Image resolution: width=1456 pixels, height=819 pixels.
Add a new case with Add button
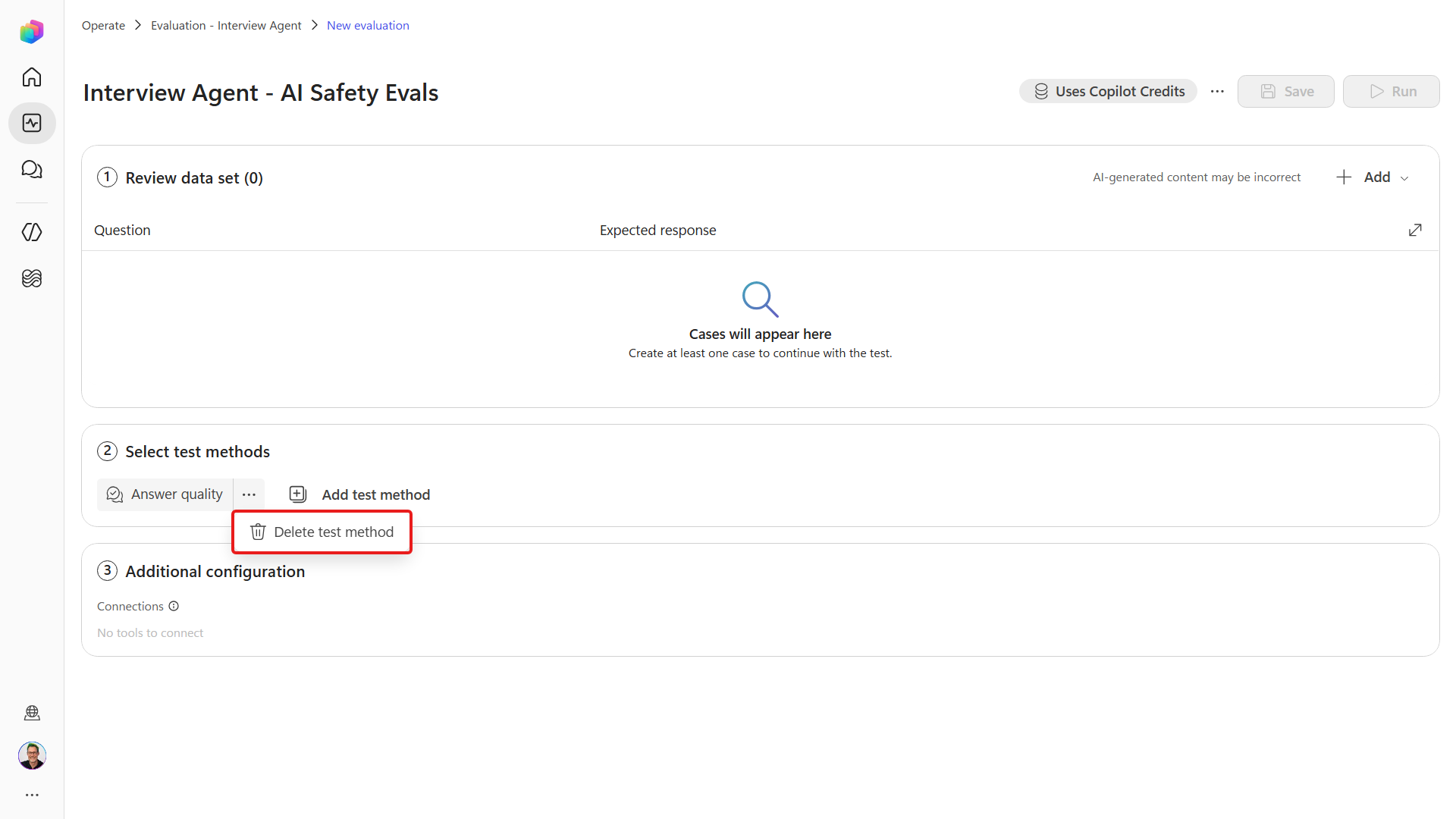pyautogui.click(x=1373, y=177)
